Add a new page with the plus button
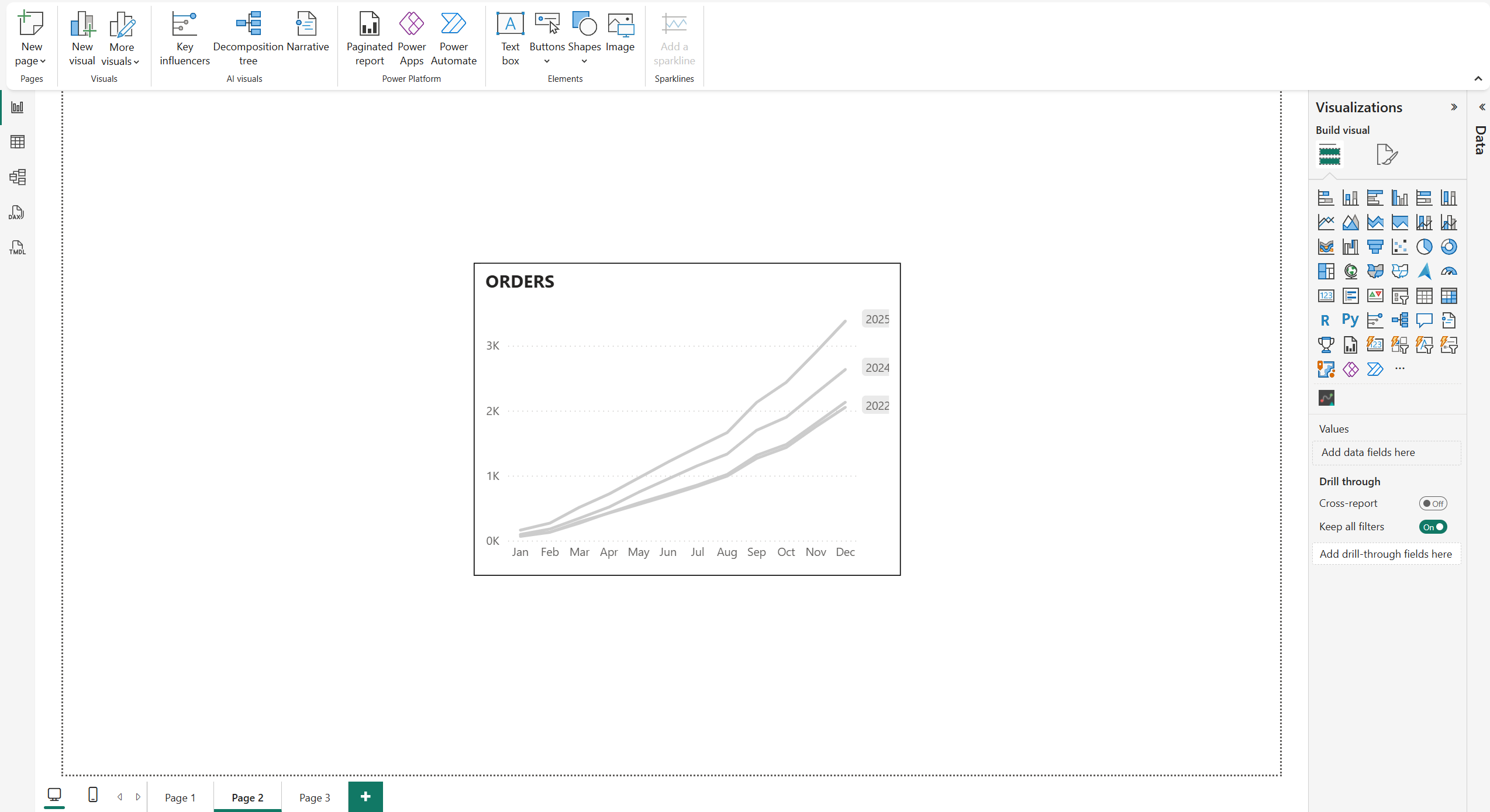The image size is (1490, 812). point(365,796)
